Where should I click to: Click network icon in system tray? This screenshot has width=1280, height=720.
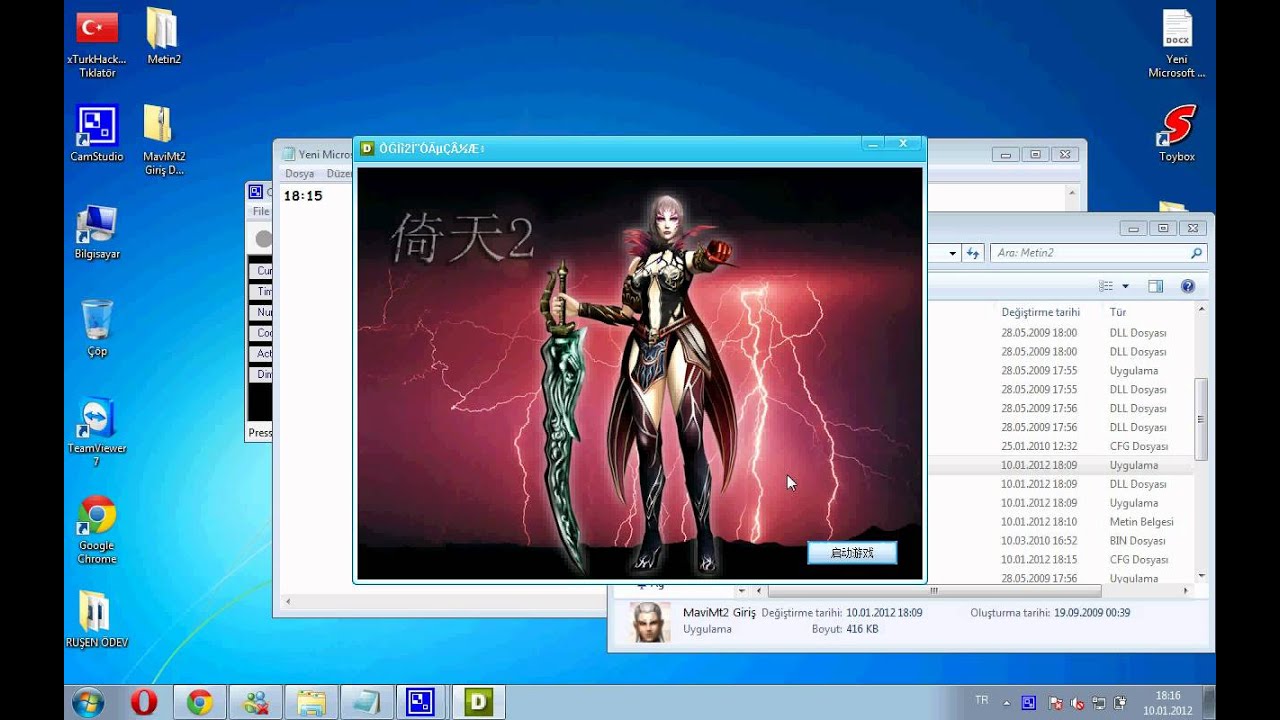pos(1099,703)
